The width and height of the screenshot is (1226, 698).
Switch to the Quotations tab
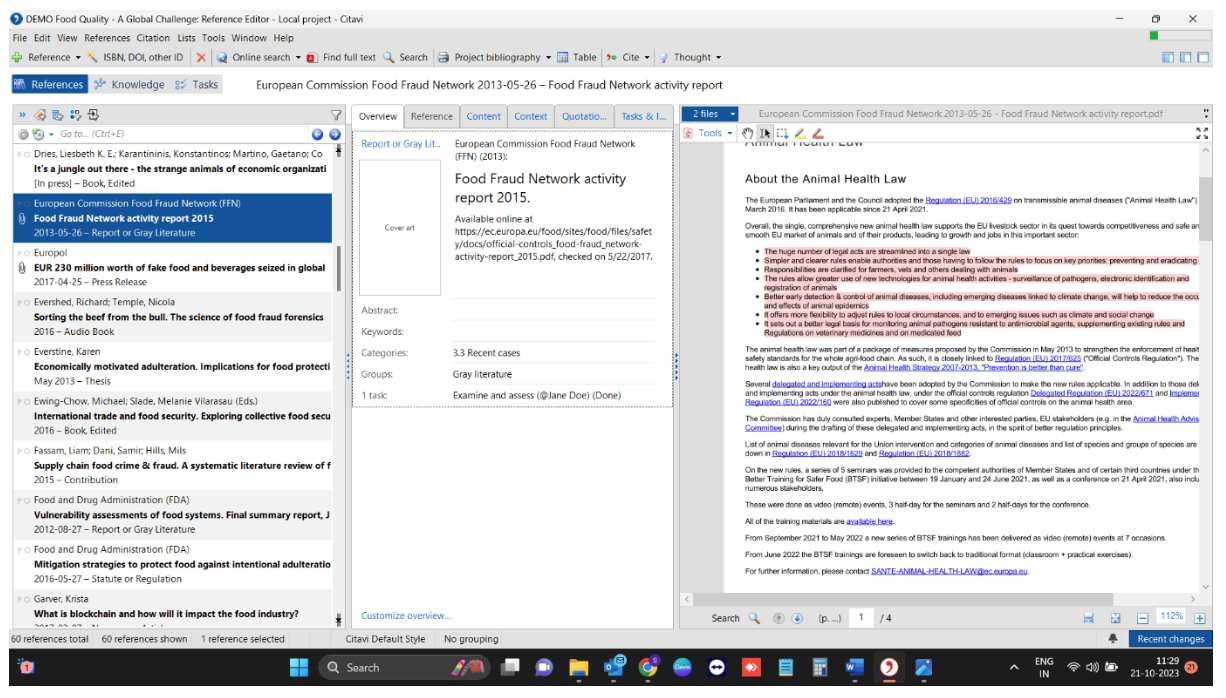(583, 116)
